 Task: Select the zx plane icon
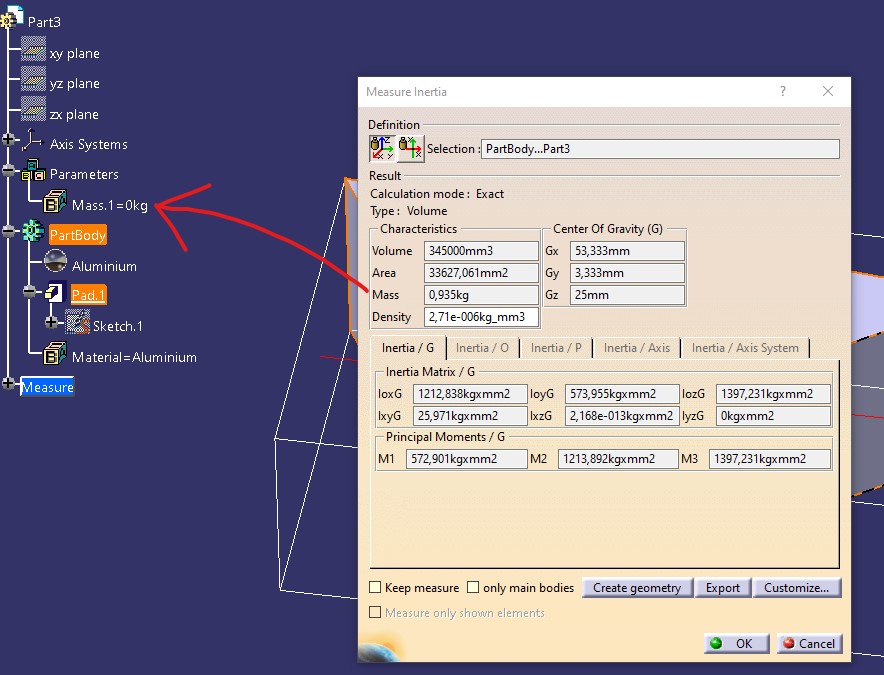tap(33, 109)
